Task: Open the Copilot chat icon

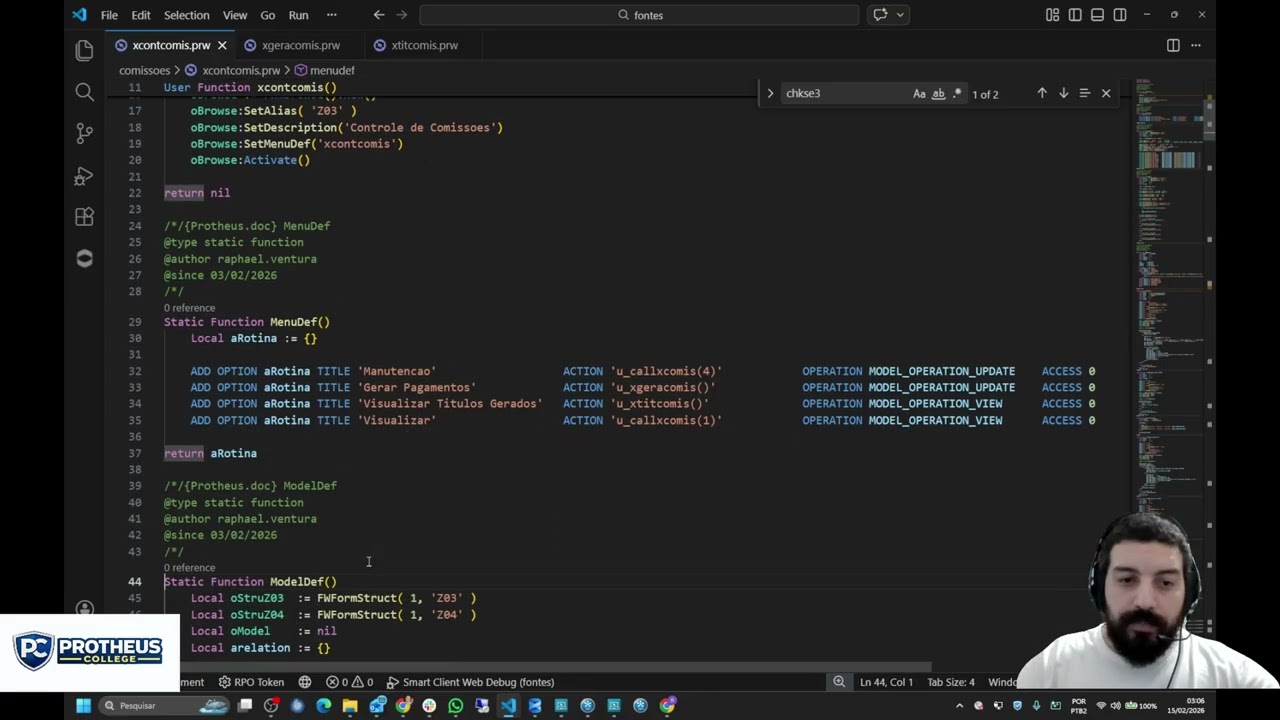Action: [880, 15]
